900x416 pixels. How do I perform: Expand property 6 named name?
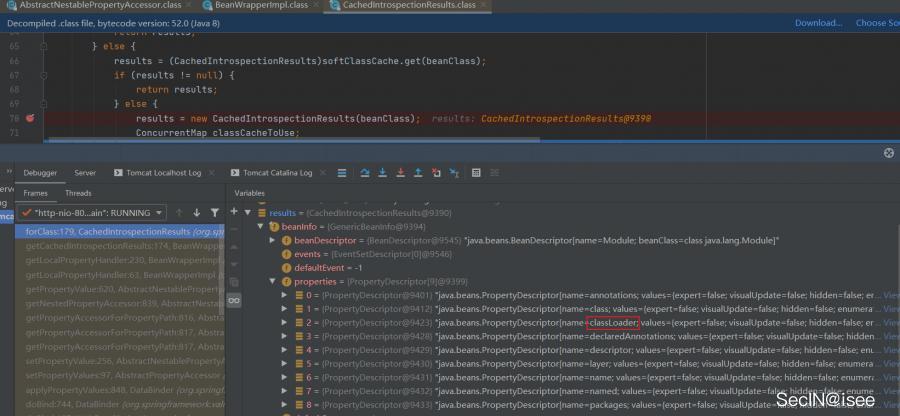point(285,378)
